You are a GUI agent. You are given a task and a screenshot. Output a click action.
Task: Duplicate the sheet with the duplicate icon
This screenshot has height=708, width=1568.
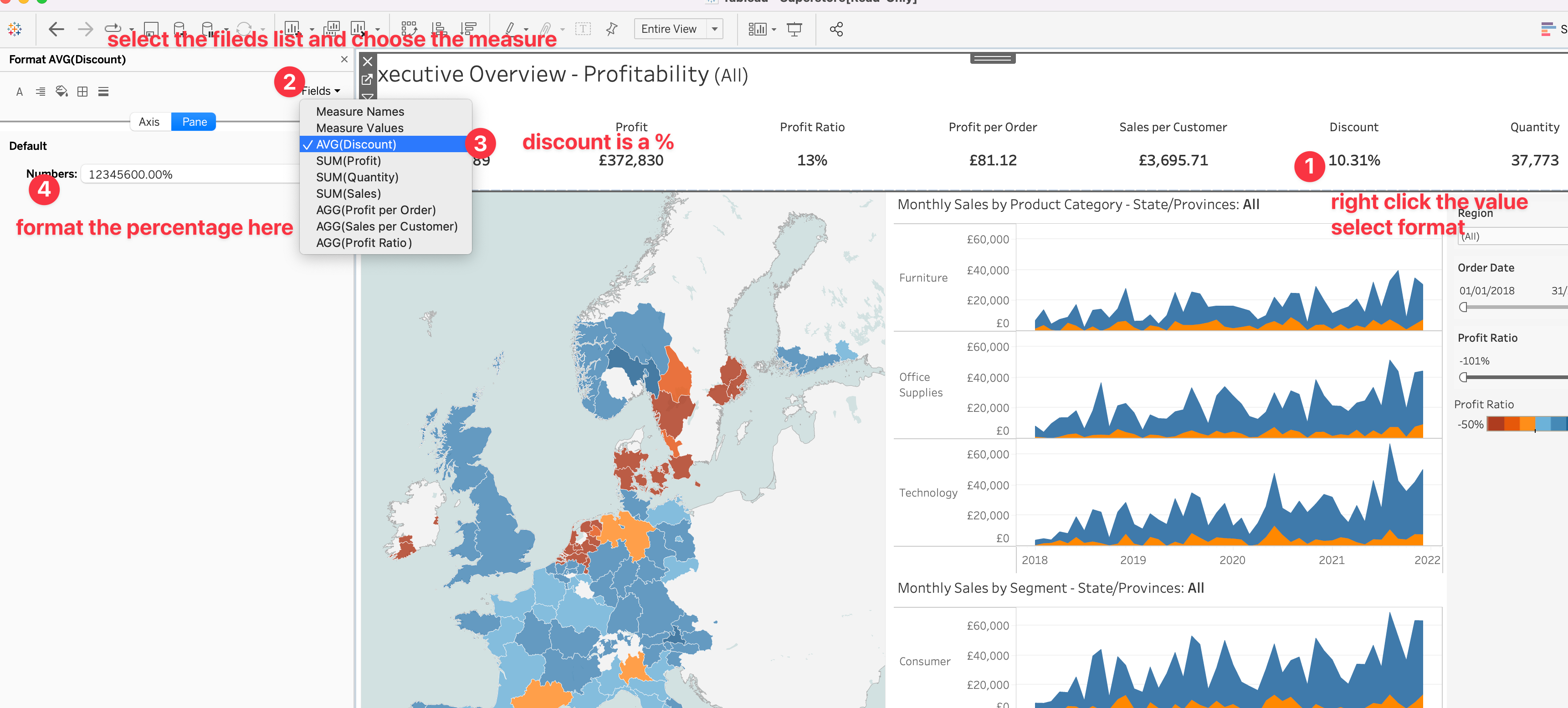coord(332,29)
